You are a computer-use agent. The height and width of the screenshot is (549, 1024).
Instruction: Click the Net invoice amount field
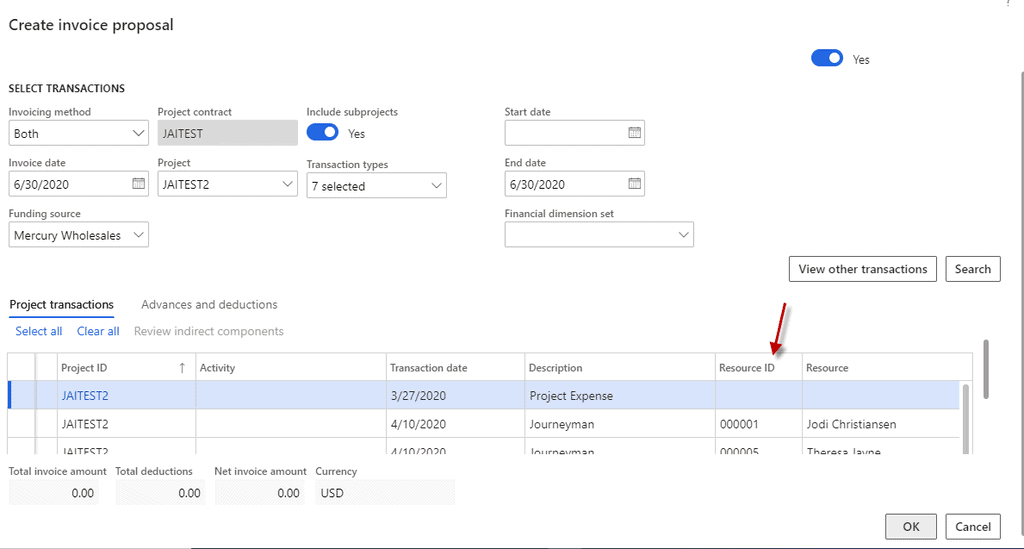coord(260,493)
